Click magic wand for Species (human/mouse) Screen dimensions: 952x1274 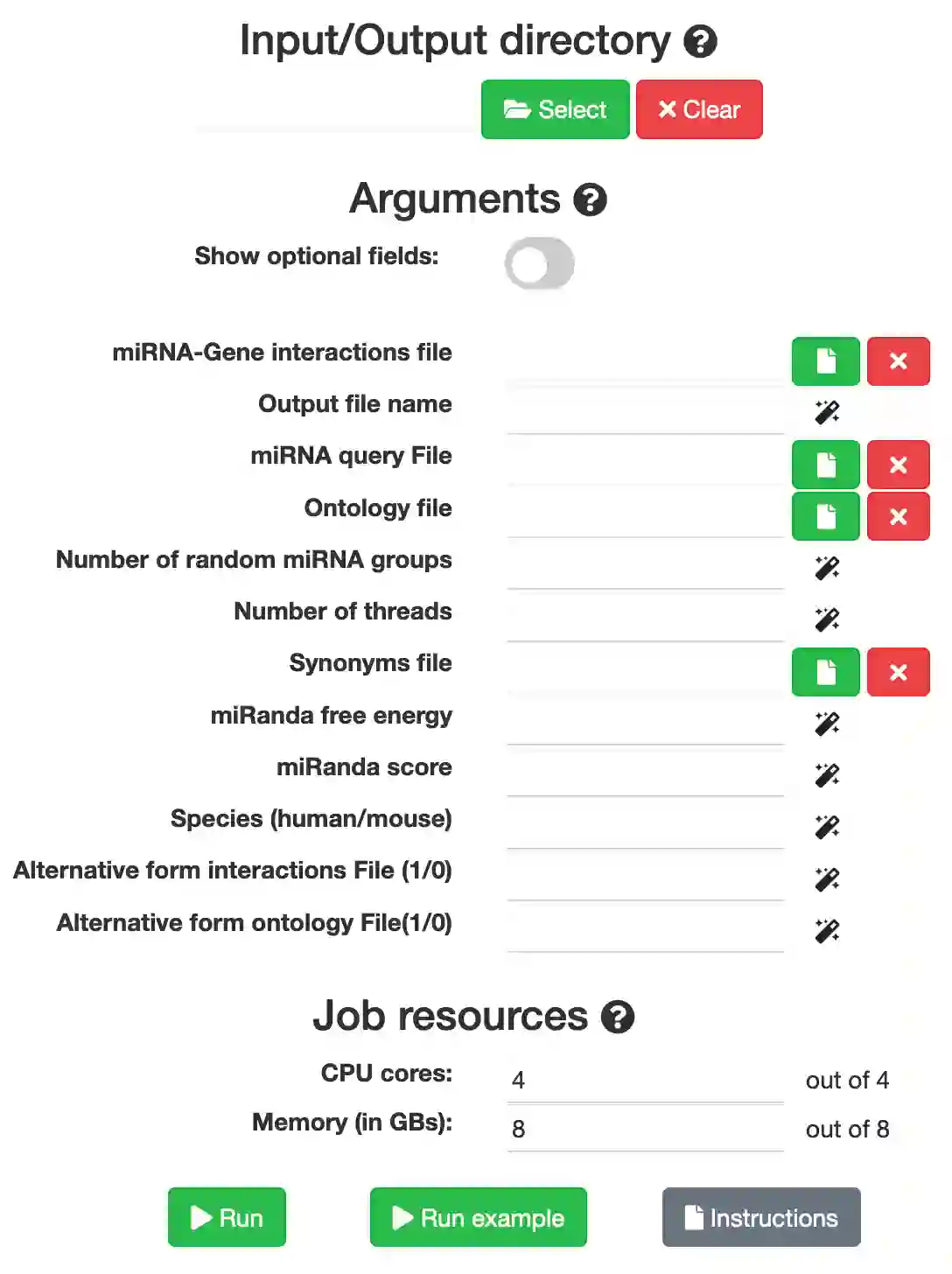[827, 827]
